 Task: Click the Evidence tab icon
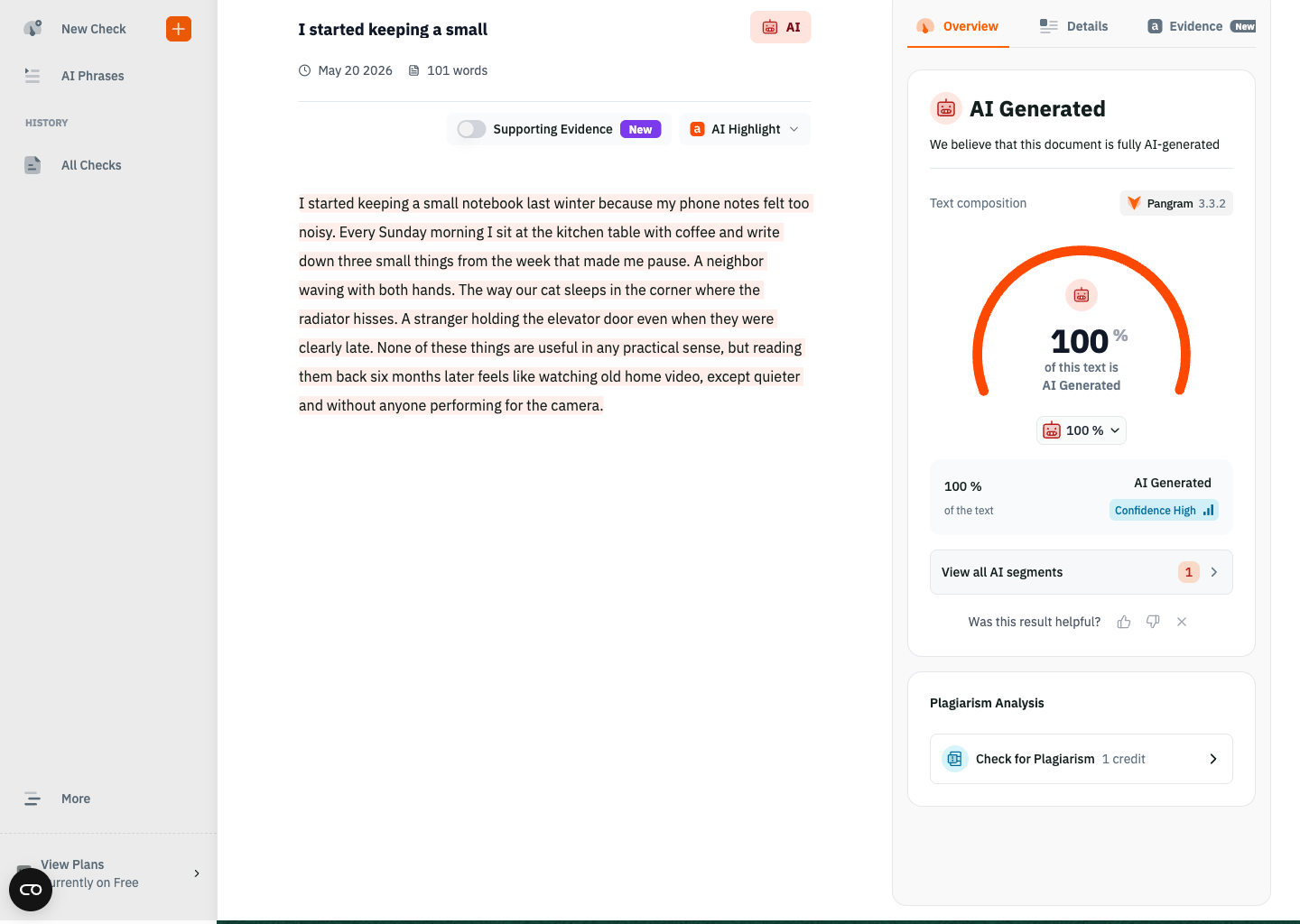[1155, 26]
